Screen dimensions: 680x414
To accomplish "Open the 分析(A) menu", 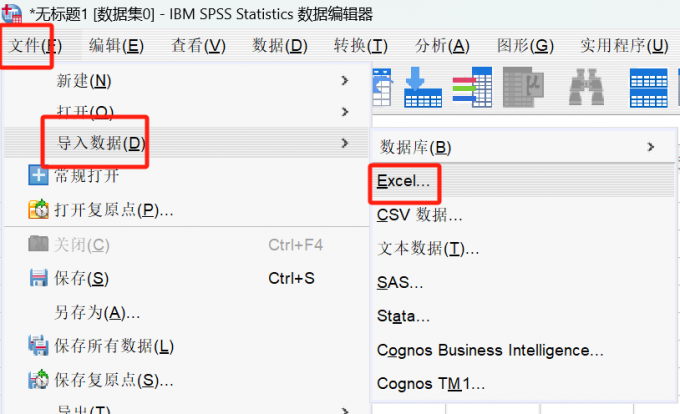I will click(x=442, y=46).
